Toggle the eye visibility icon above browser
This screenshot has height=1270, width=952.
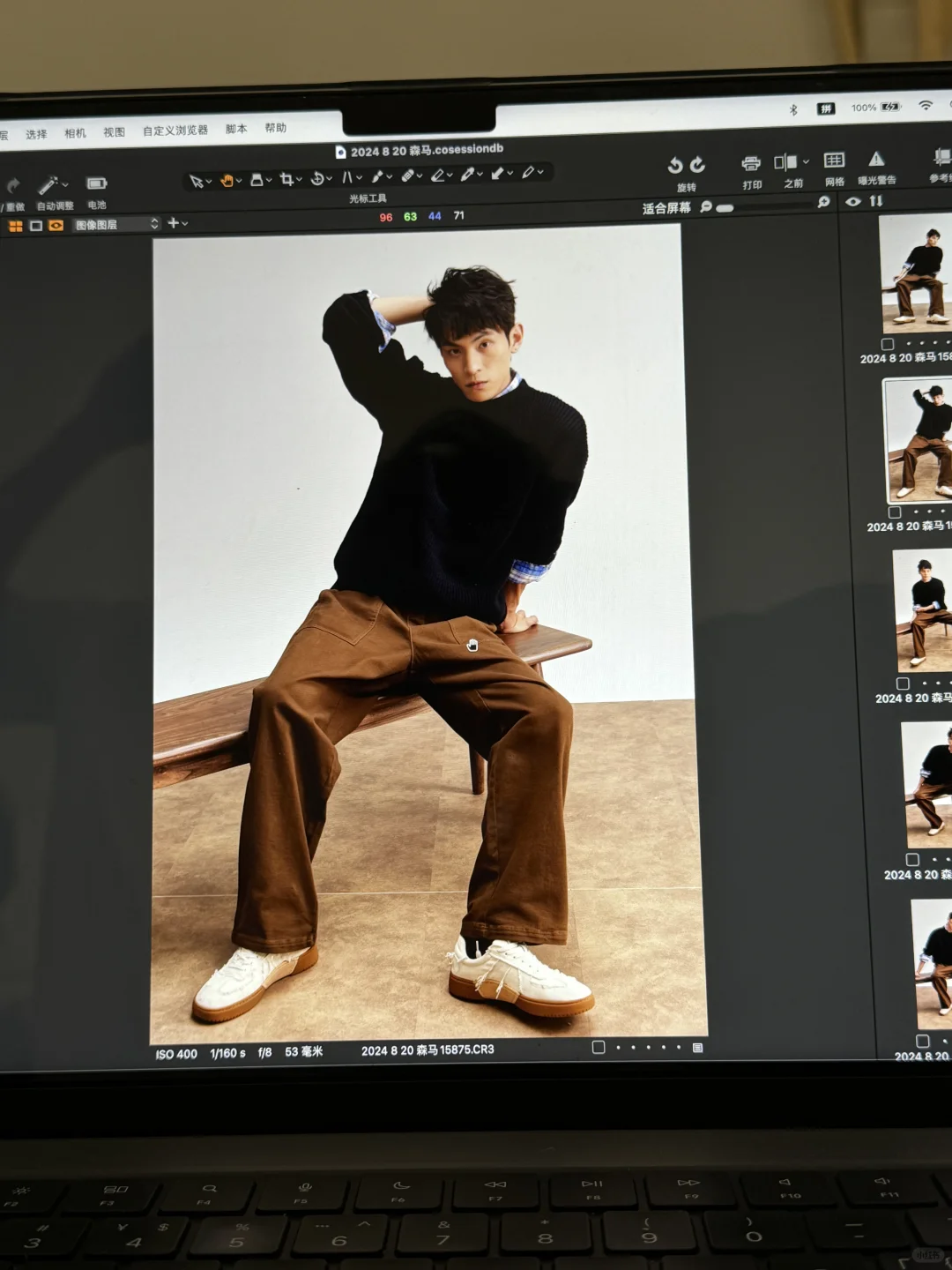click(x=852, y=202)
